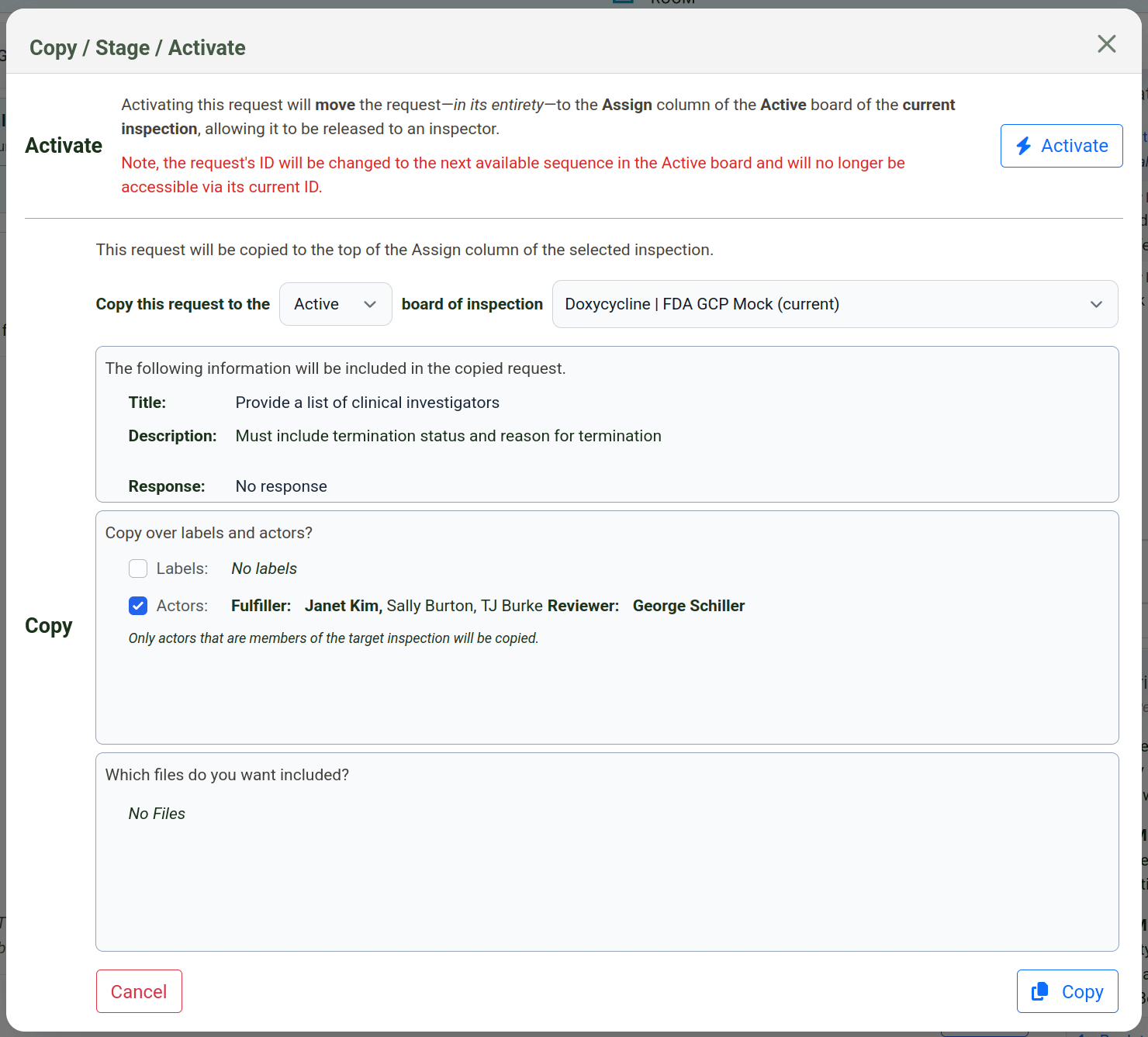Confirm with the Copy button label
Viewport: 1148px width, 1037px height.
coord(1082,992)
